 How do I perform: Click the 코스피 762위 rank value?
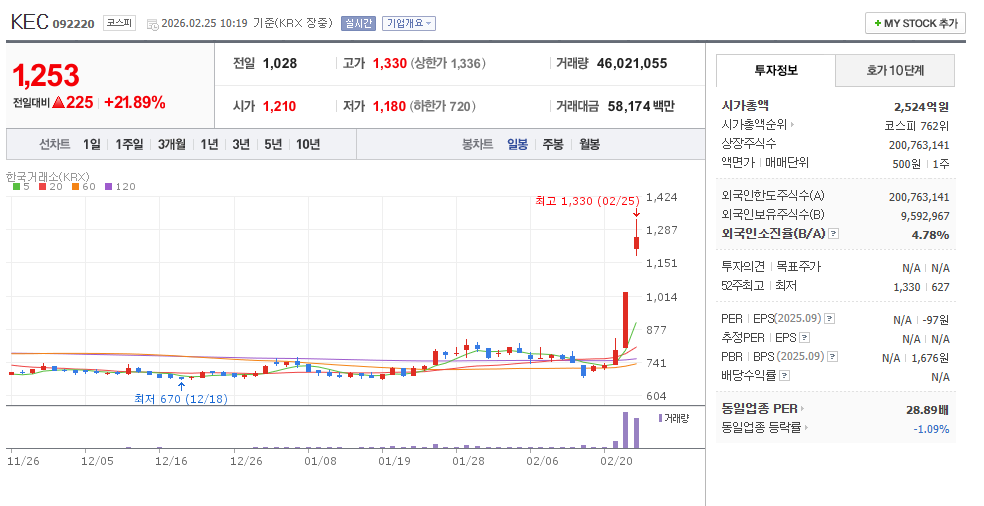(917, 126)
